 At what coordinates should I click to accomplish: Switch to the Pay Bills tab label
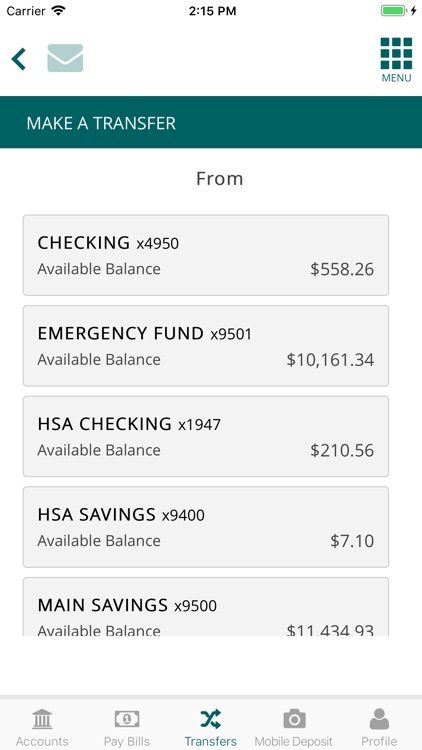click(x=127, y=741)
